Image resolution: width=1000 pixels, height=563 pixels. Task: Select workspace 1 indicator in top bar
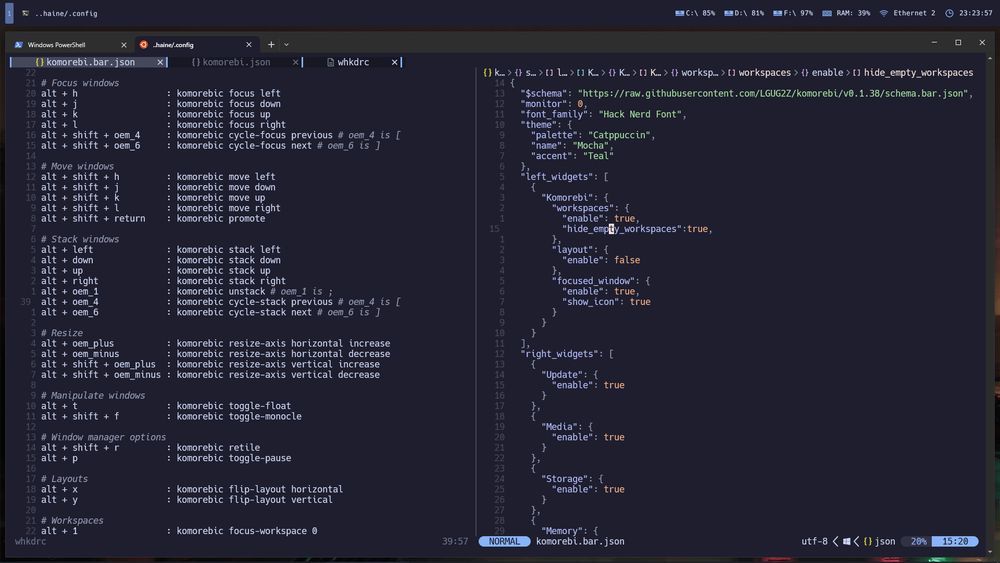point(9,13)
